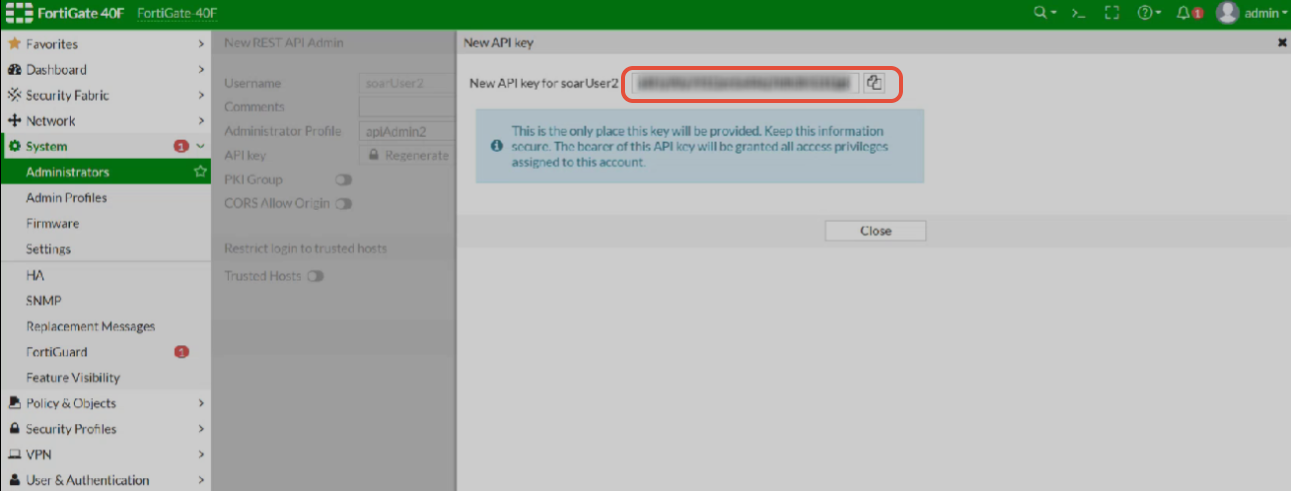This screenshot has width=1291, height=491.
Task: Expand the Dashboard menu
Action: point(105,70)
